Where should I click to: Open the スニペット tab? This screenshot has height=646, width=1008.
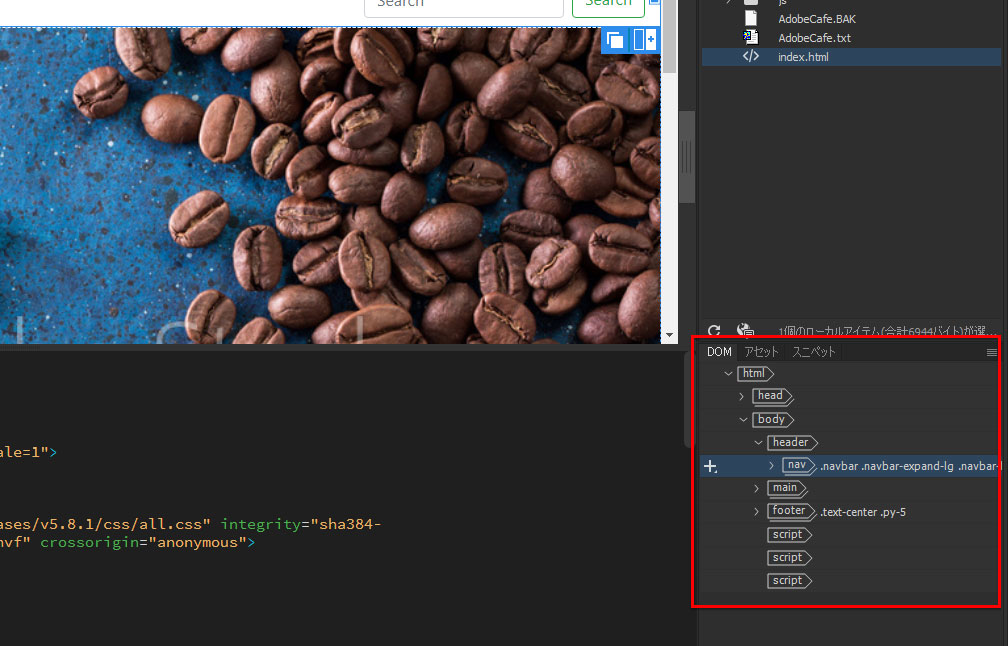tap(814, 352)
